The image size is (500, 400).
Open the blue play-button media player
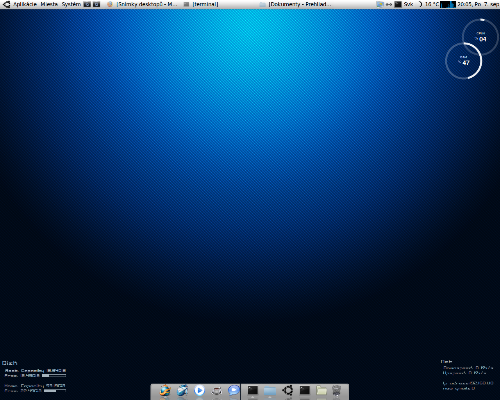[x=199, y=390]
